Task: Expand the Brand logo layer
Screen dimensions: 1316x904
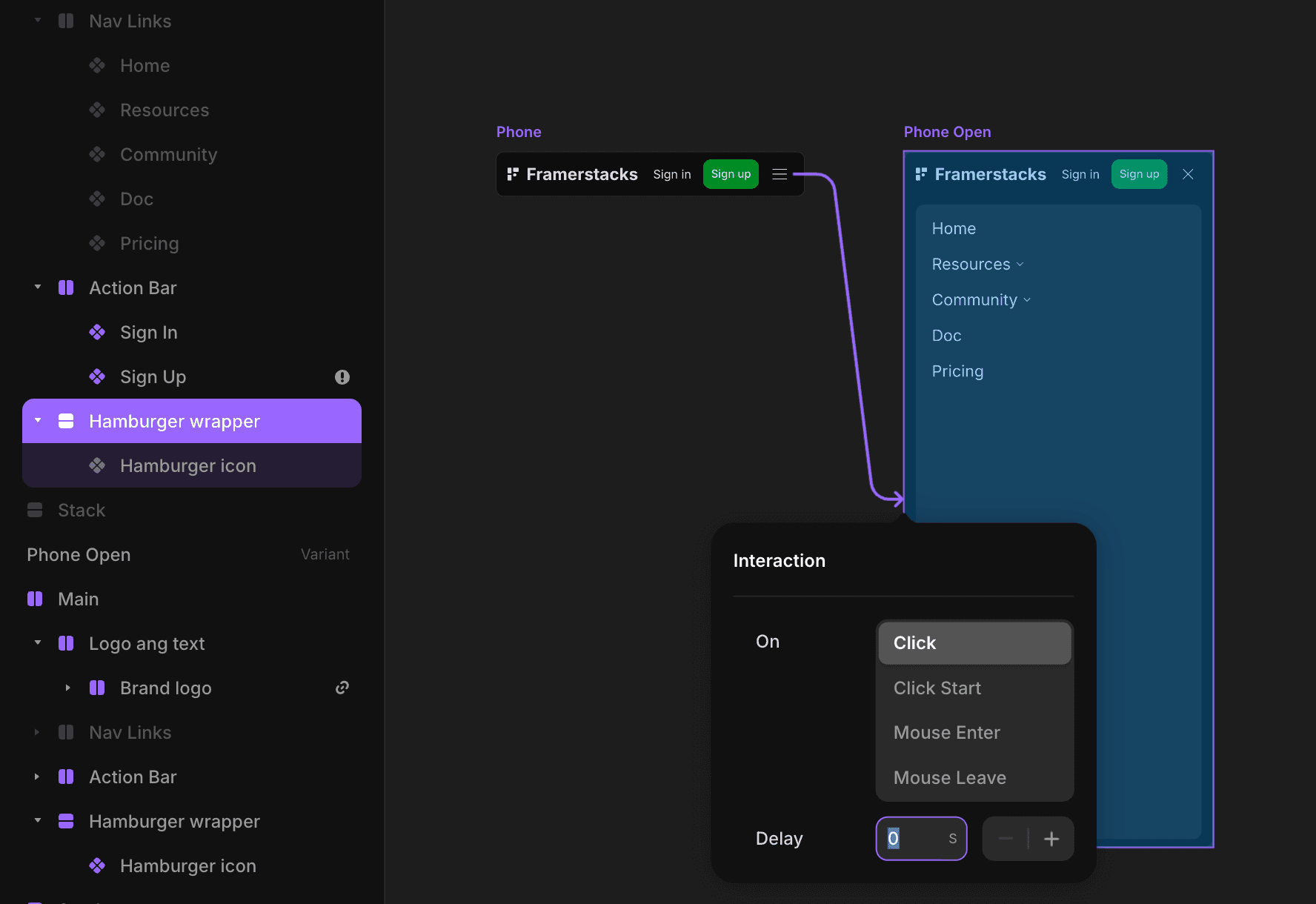Action: coord(67,688)
